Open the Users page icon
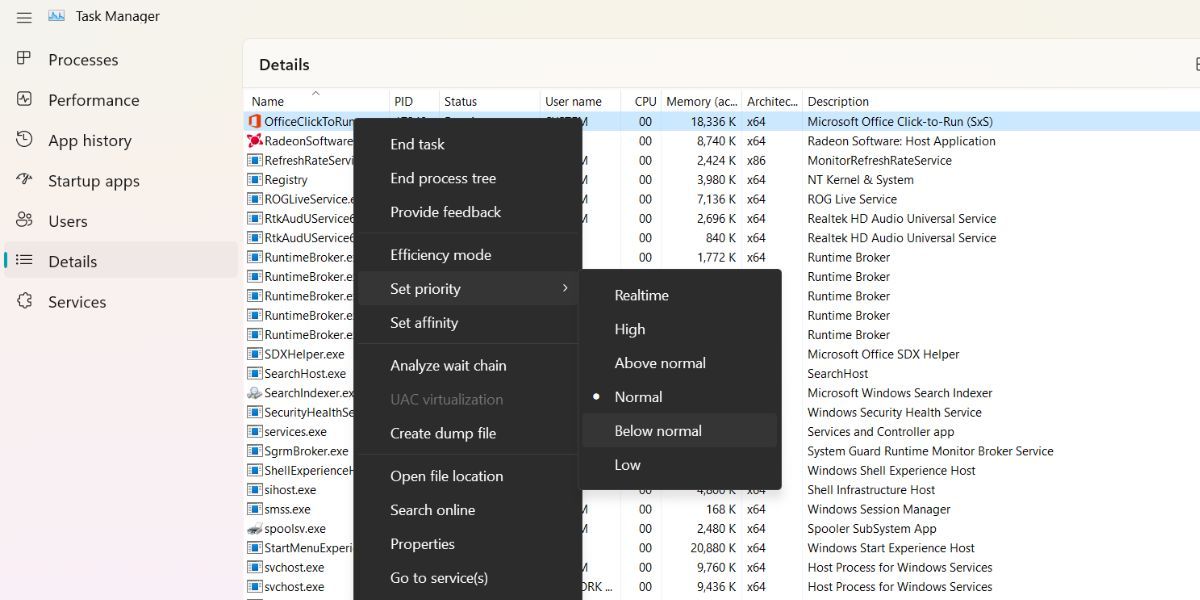Image resolution: width=1200 pixels, height=600 pixels. tap(25, 220)
